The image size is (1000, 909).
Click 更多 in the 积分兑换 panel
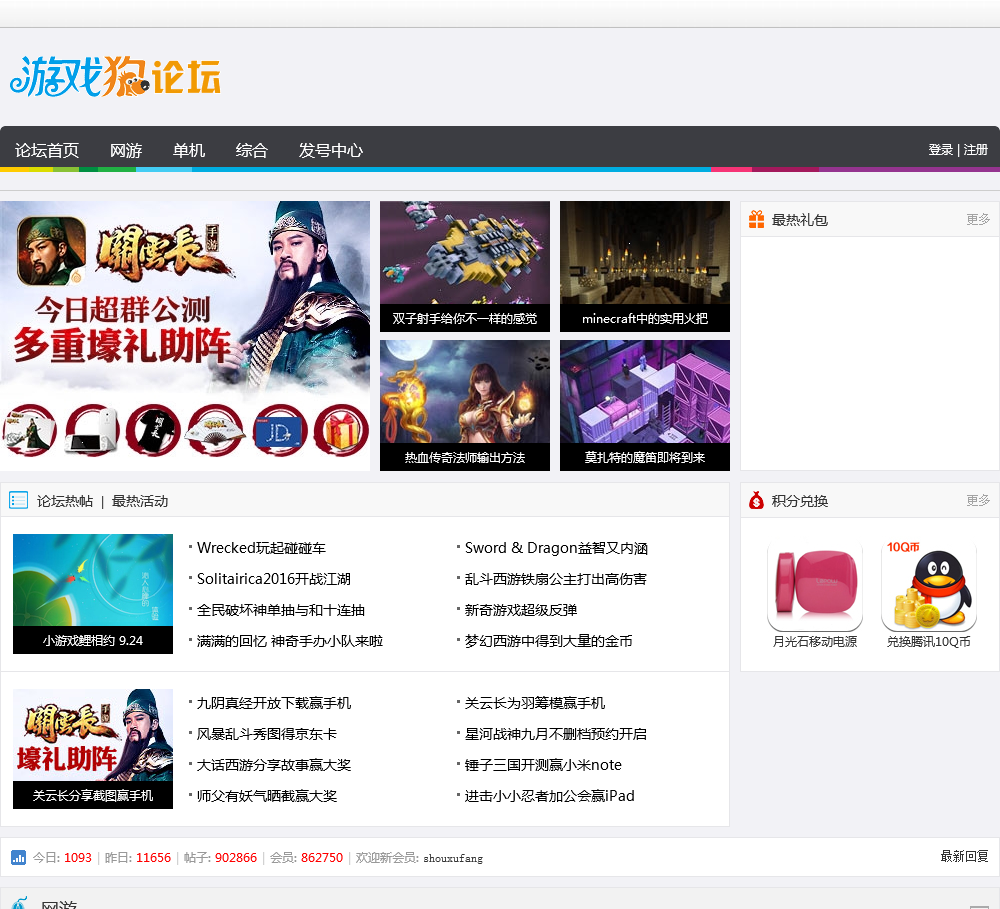978,500
